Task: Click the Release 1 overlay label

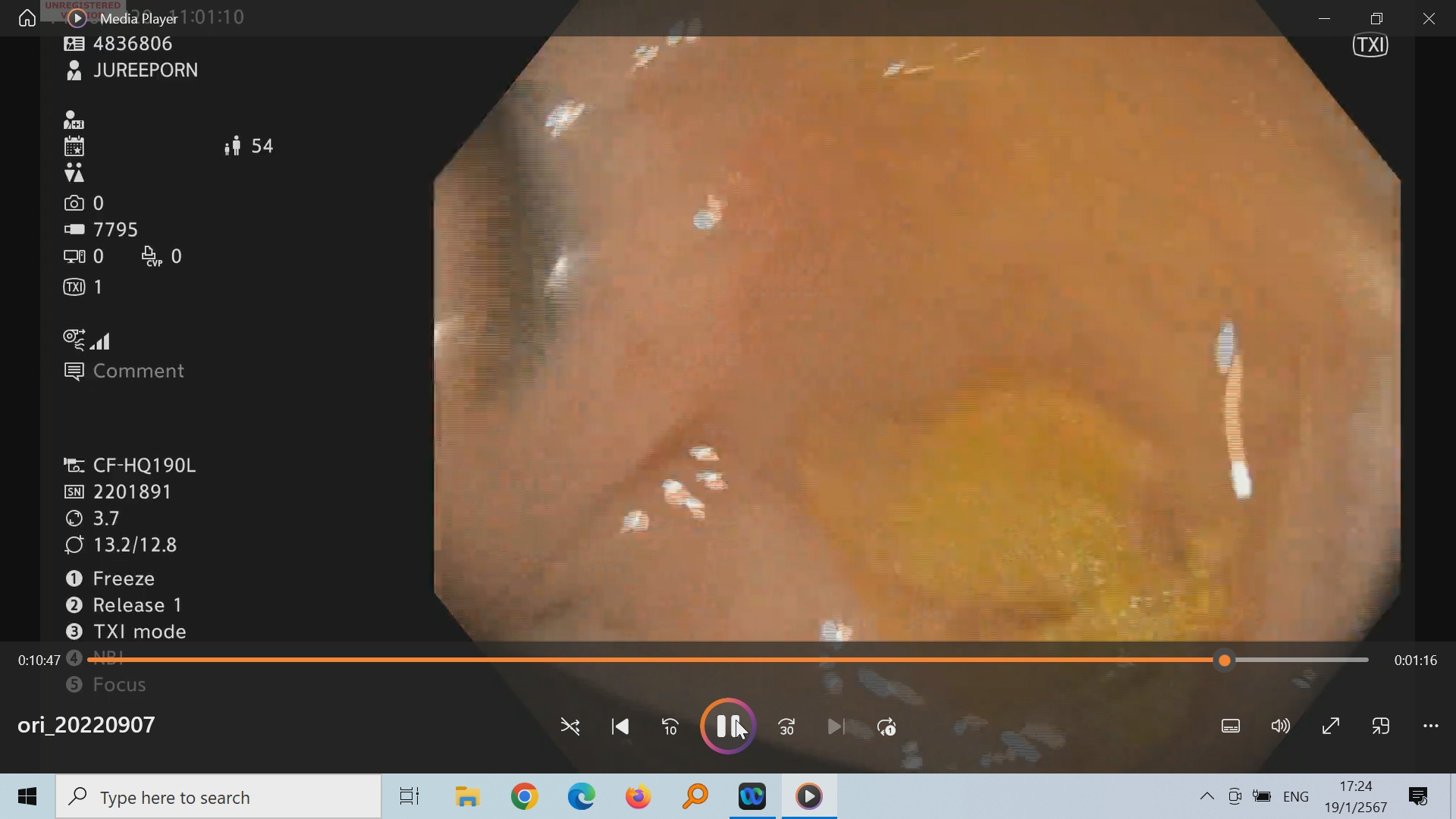Action: coord(137,605)
